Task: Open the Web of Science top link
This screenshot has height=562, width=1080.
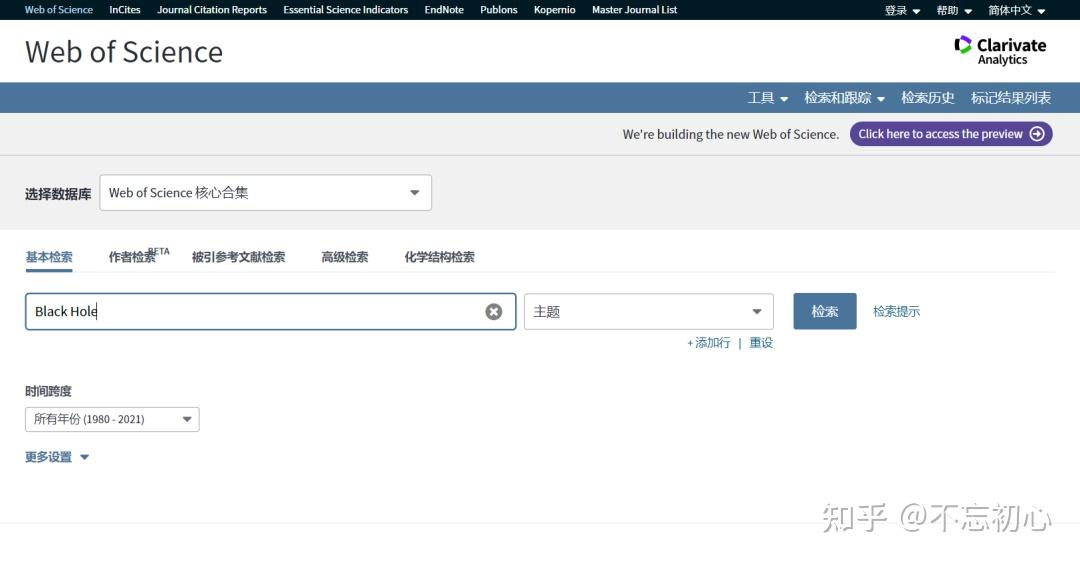Action: tap(59, 10)
